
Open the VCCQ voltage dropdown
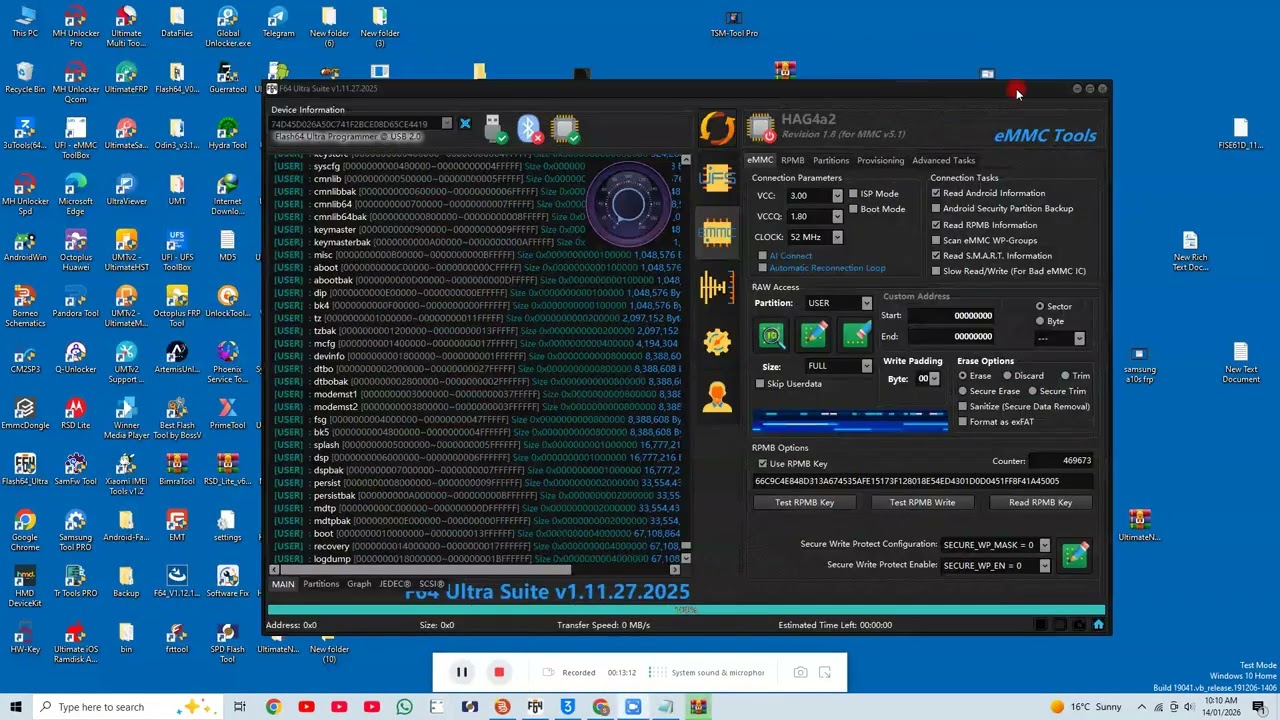coord(837,216)
